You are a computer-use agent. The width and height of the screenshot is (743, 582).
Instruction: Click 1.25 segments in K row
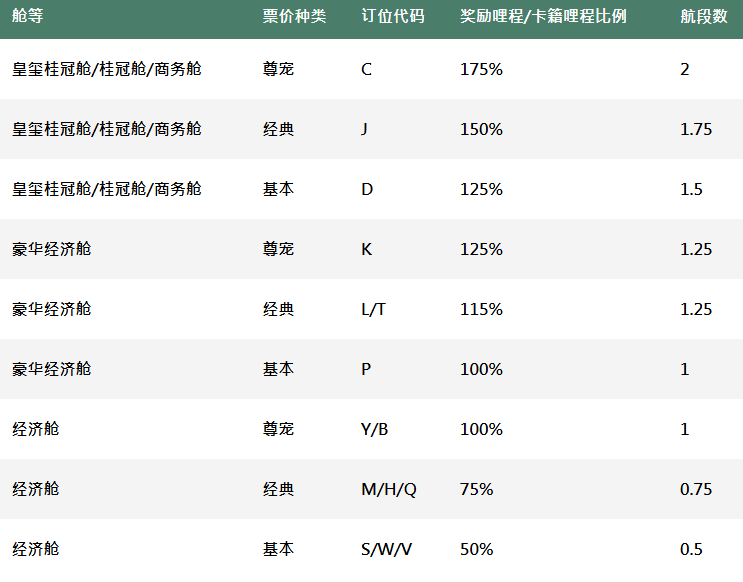[696, 249]
